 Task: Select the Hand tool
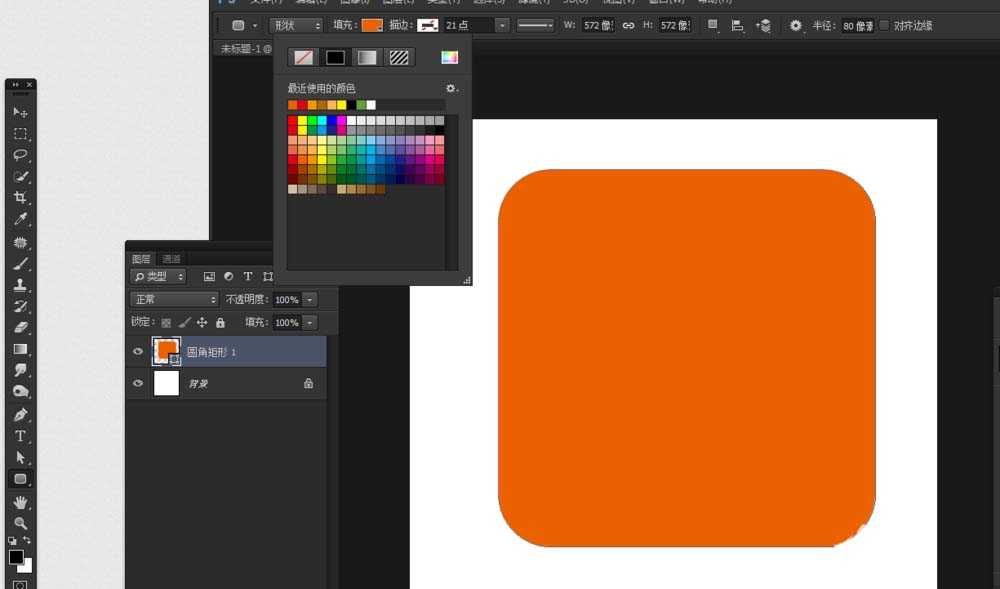[20, 502]
